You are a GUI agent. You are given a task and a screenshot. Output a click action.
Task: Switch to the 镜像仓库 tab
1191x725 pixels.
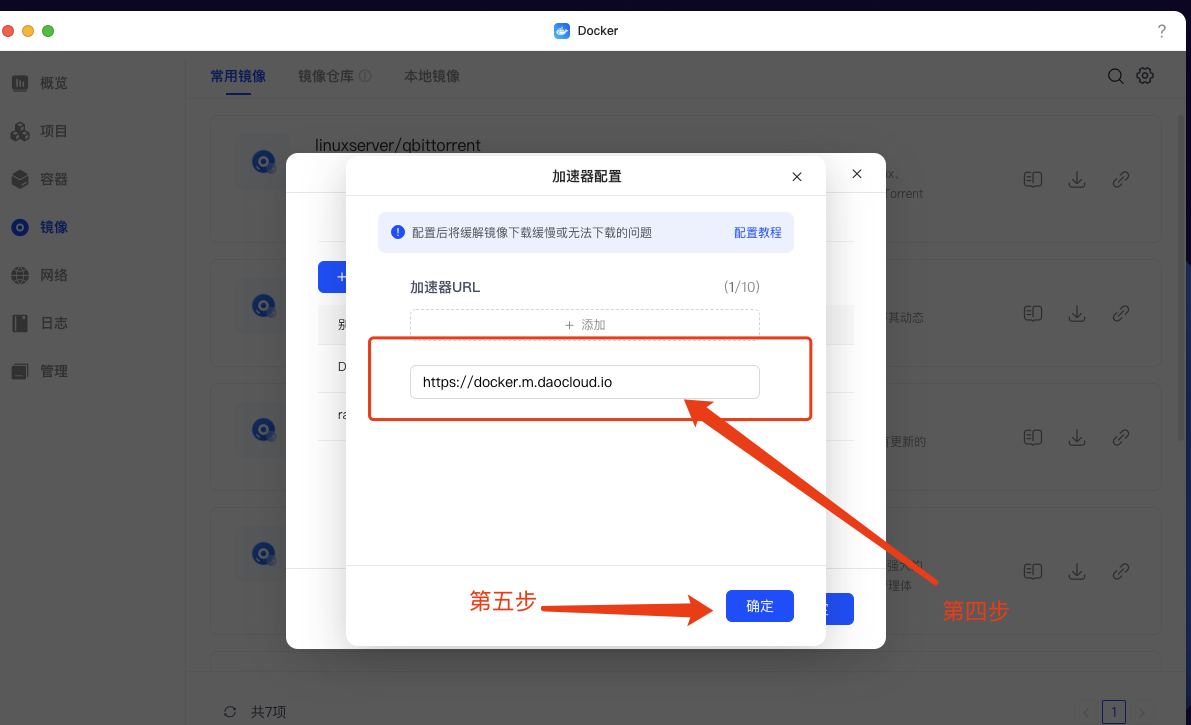tap(327, 76)
